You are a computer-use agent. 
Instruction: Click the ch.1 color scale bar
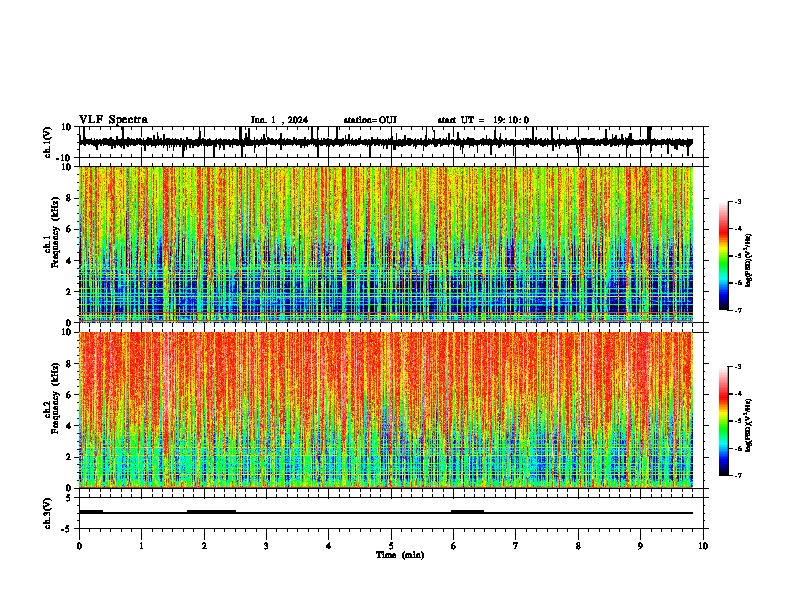coord(723,256)
